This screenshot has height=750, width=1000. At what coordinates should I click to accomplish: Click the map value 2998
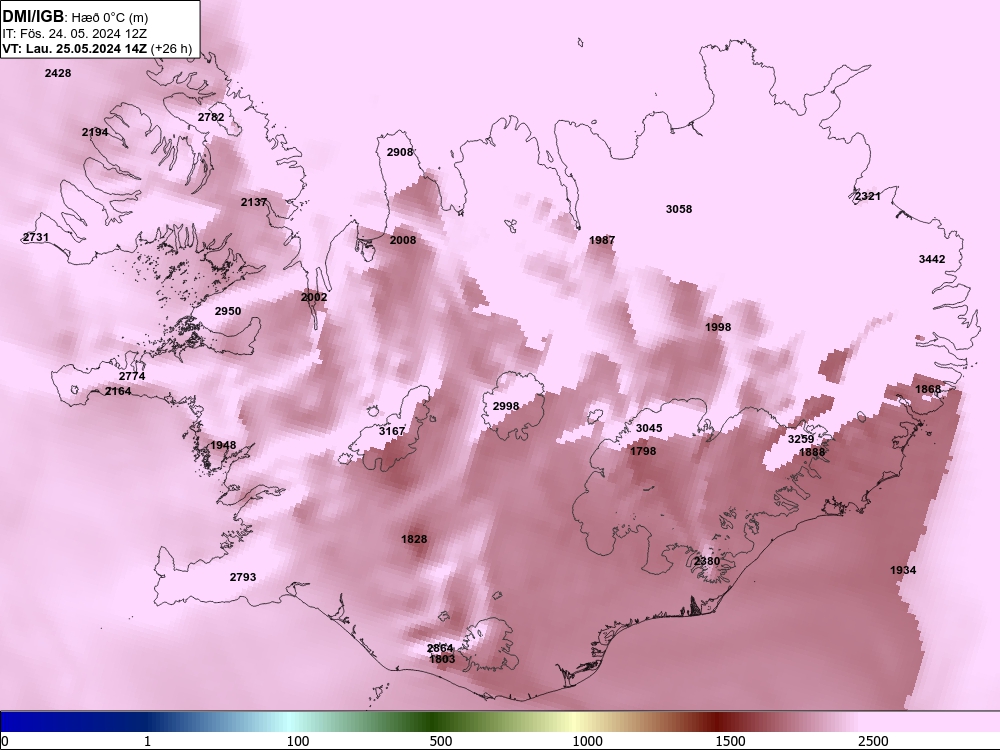506,406
